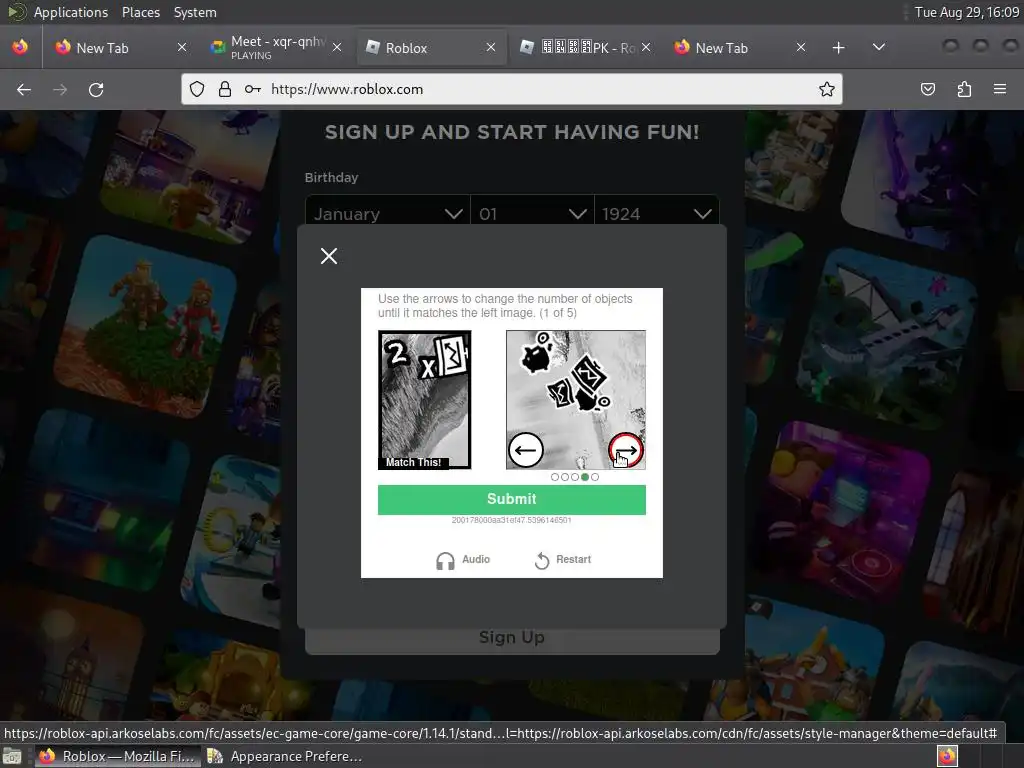Switch to the Audio challenge
This screenshot has width=1024, height=768.
tap(463, 560)
